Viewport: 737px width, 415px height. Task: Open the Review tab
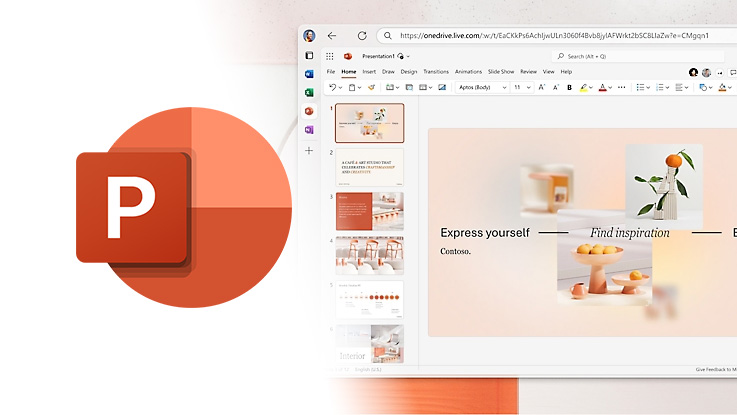(x=528, y=72)
